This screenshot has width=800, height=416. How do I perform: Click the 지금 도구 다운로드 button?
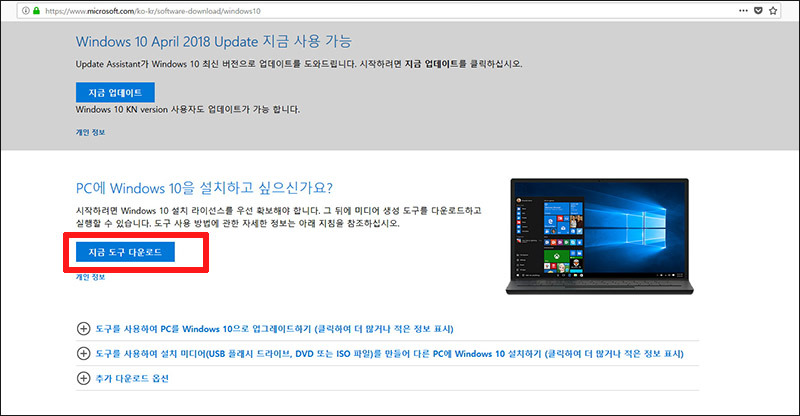pos(125,252)
